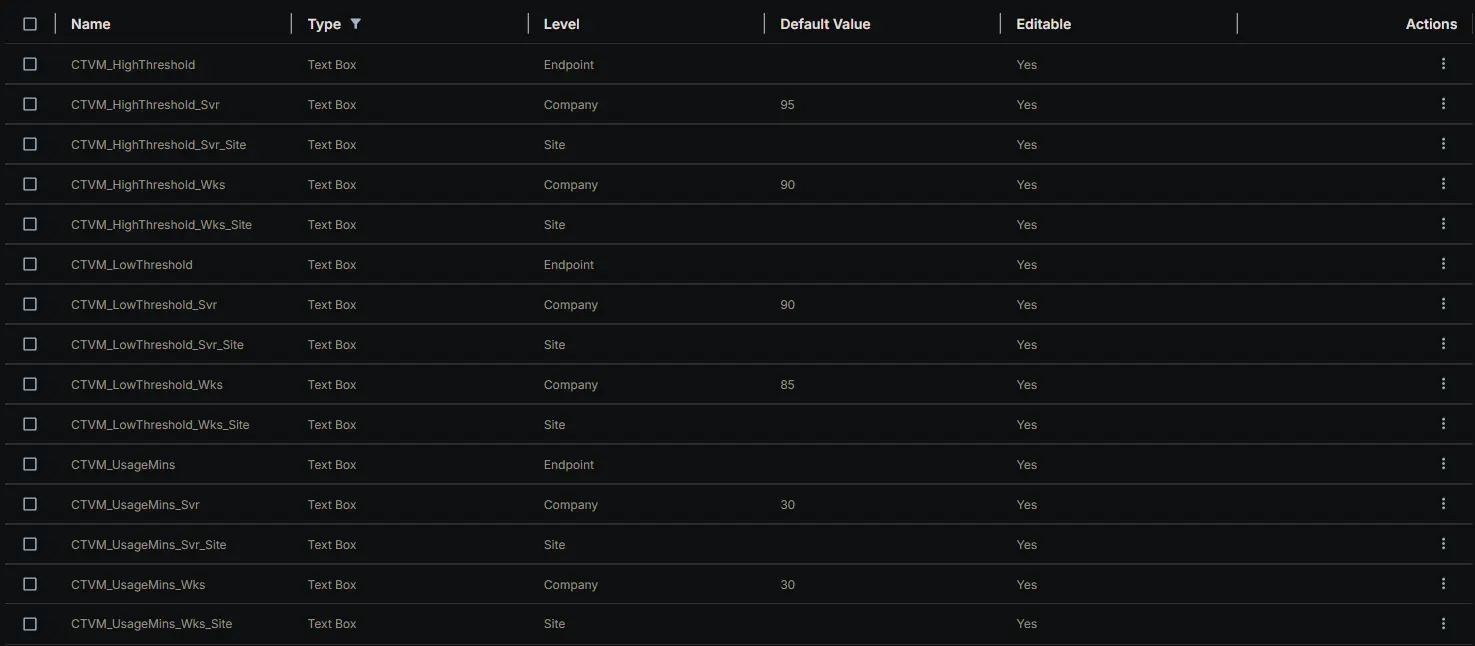Sort by the Level column header
Image resolution: width=1475 pixels, height=646 pixels.
pyautogui.click(x=561, y=24)
